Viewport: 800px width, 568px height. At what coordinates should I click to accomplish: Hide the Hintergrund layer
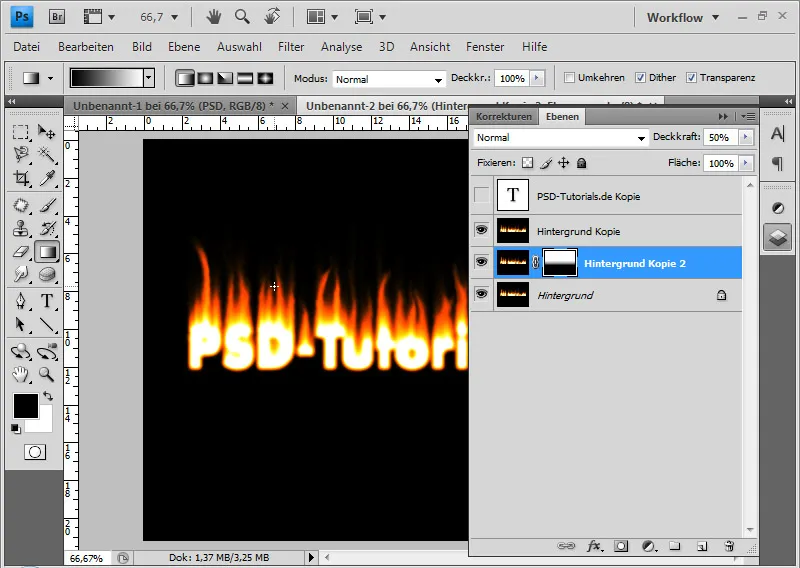pos(482,294)
